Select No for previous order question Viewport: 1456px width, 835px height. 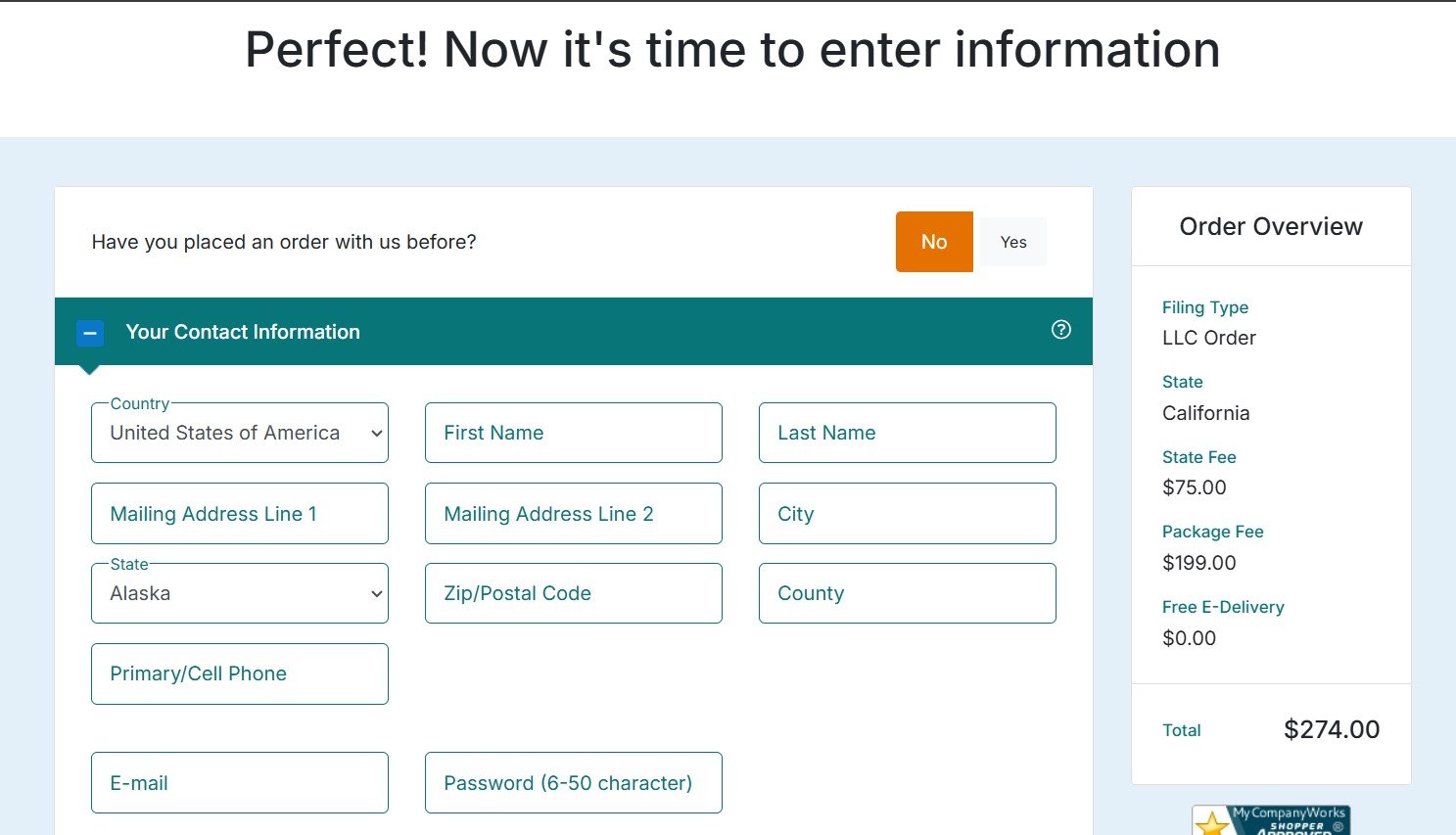[x=934, y=242]
